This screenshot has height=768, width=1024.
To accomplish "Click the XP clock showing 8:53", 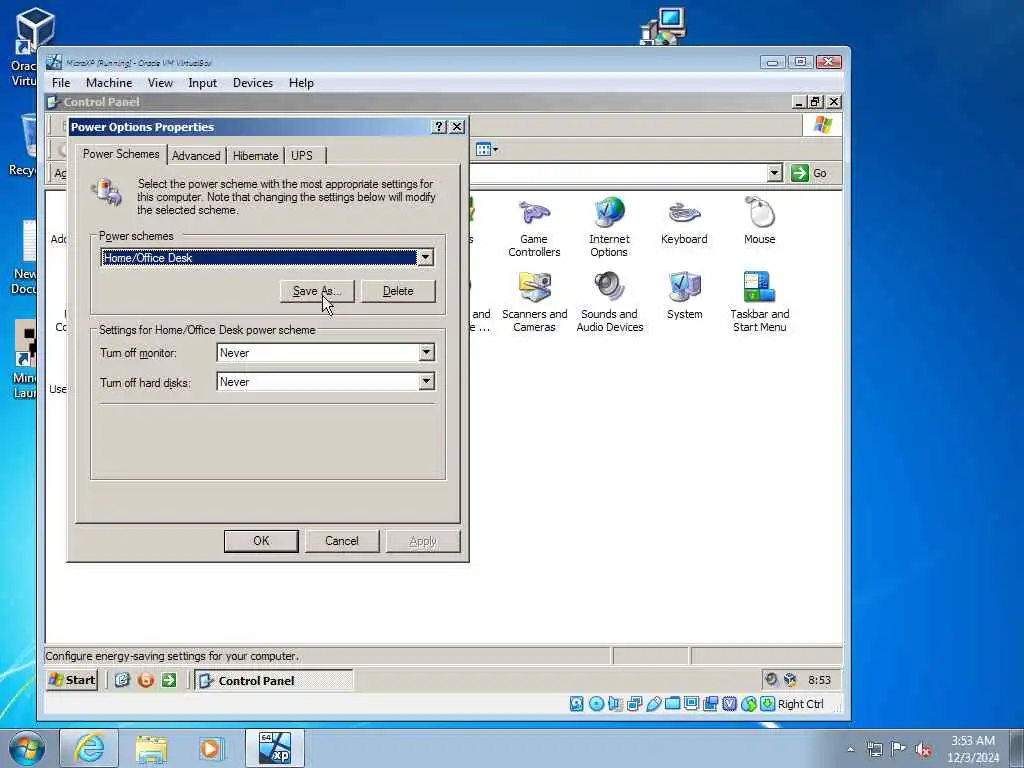I will [x=820, y=680].
